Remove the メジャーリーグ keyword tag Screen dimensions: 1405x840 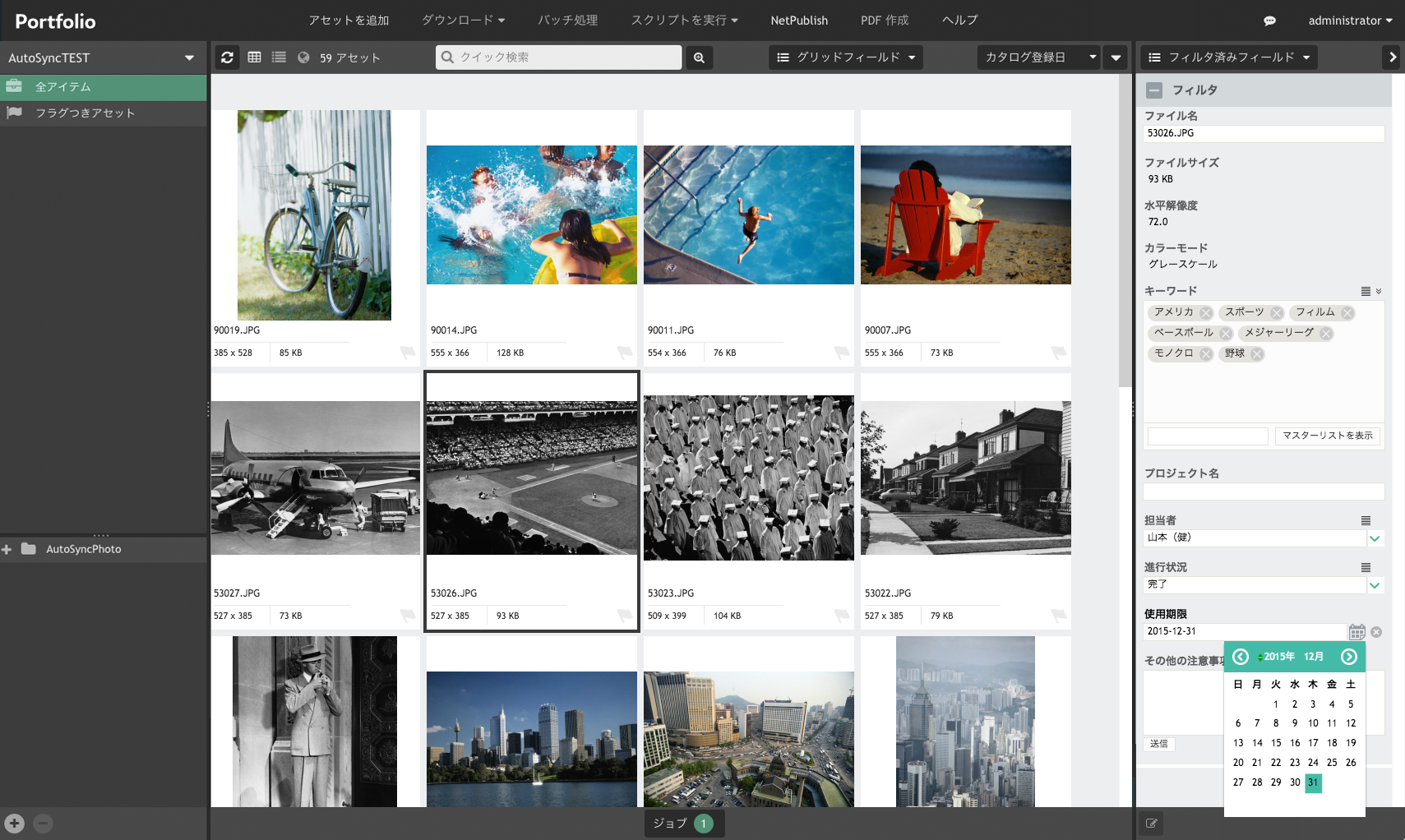[x=1325, y=334]
